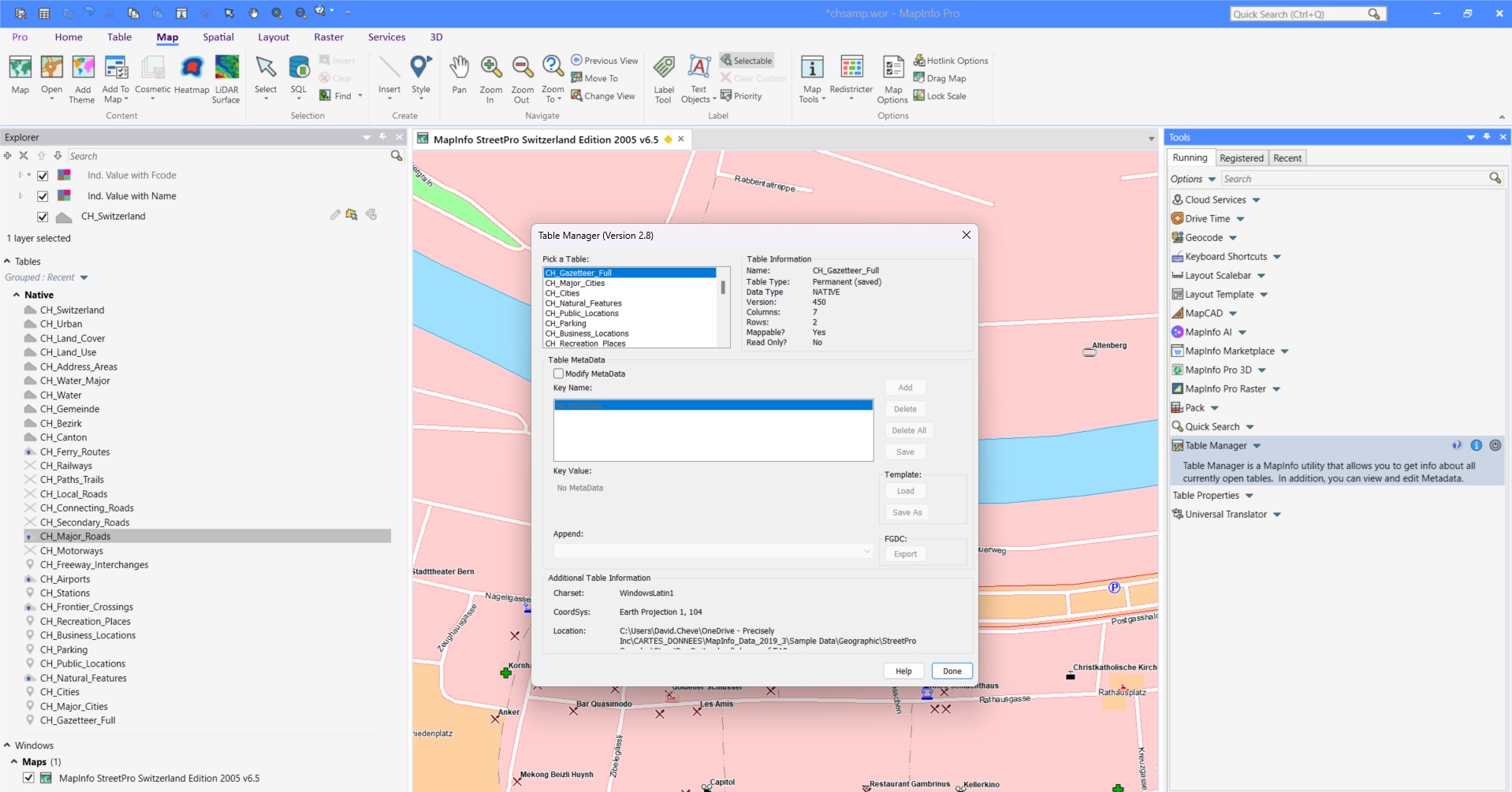1512x792 pixels.
Task: Open the Raster ribbon tab
Action: tap(329, 37)
